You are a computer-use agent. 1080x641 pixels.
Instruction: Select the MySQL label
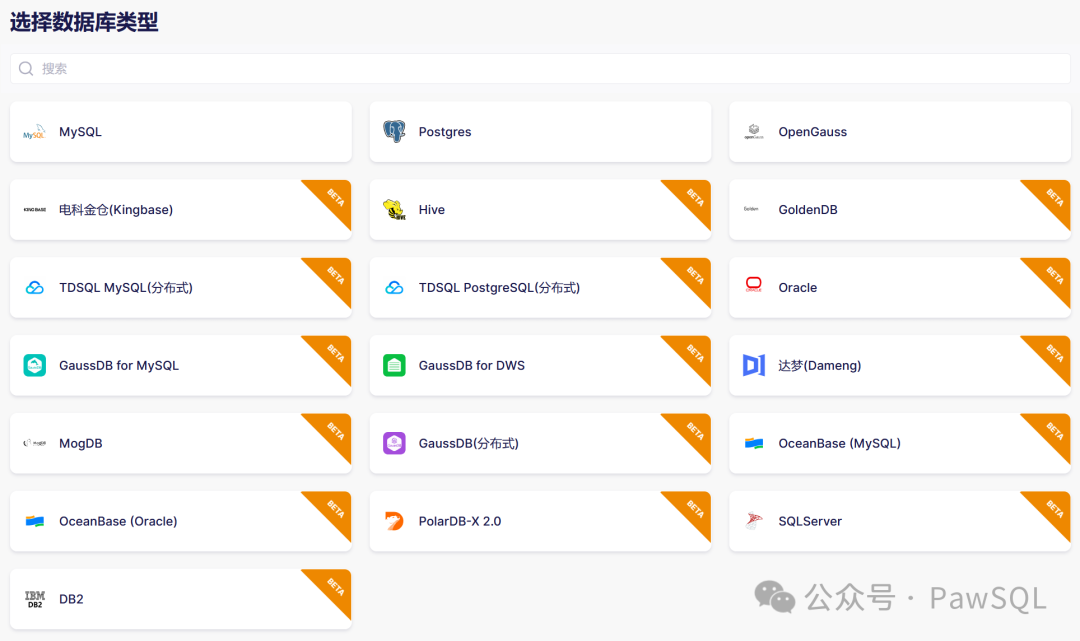[x=80, y=132]
